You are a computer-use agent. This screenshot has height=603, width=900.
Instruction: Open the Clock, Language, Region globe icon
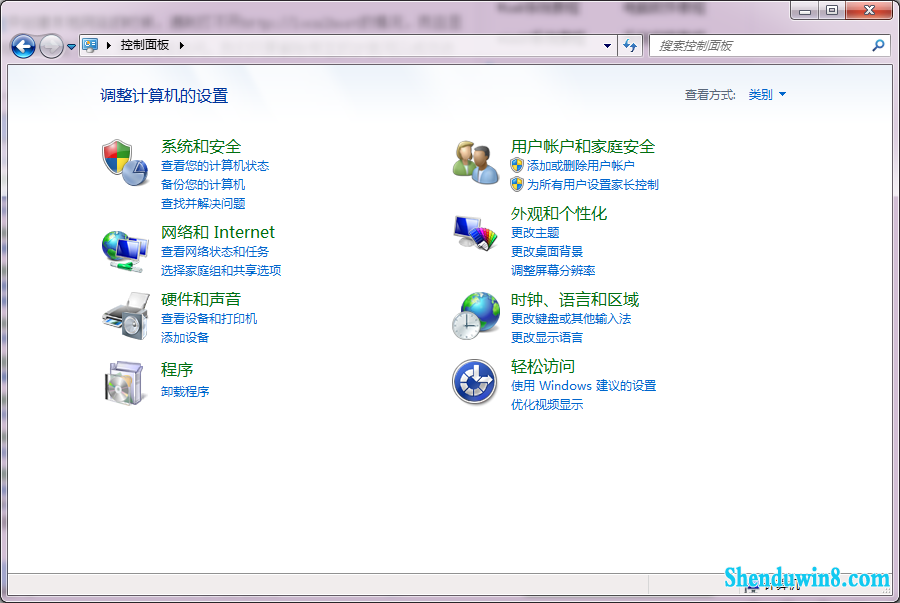pyautogui.click(x=475, y=316)
